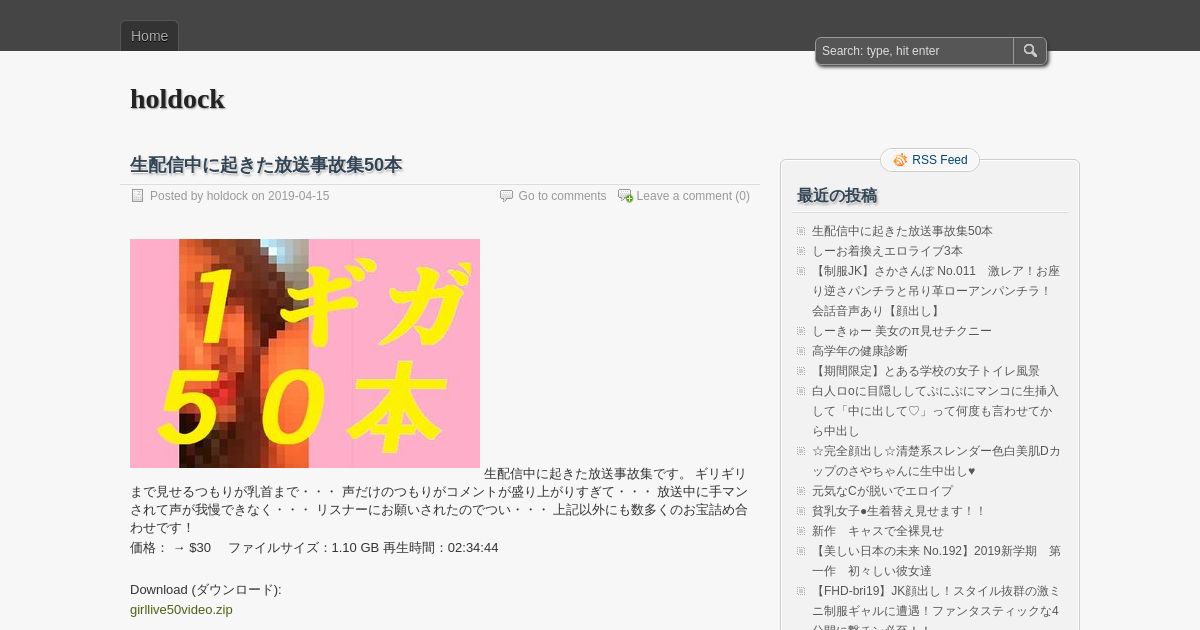Open the Home menu tab
Viewport: 1200px width, 630px height.
[x=149, y=36]
